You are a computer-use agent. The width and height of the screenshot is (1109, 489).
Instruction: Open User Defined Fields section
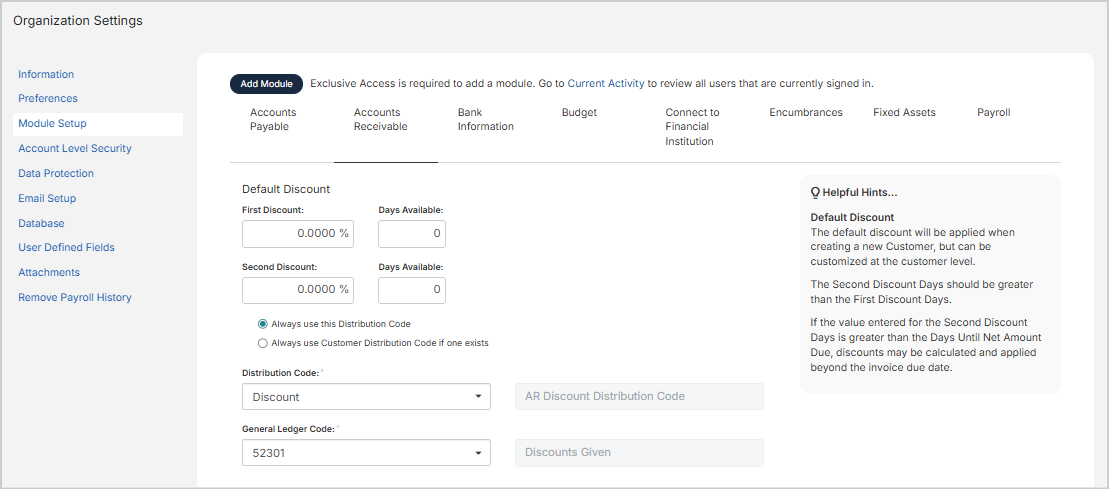tap(66, 248)
